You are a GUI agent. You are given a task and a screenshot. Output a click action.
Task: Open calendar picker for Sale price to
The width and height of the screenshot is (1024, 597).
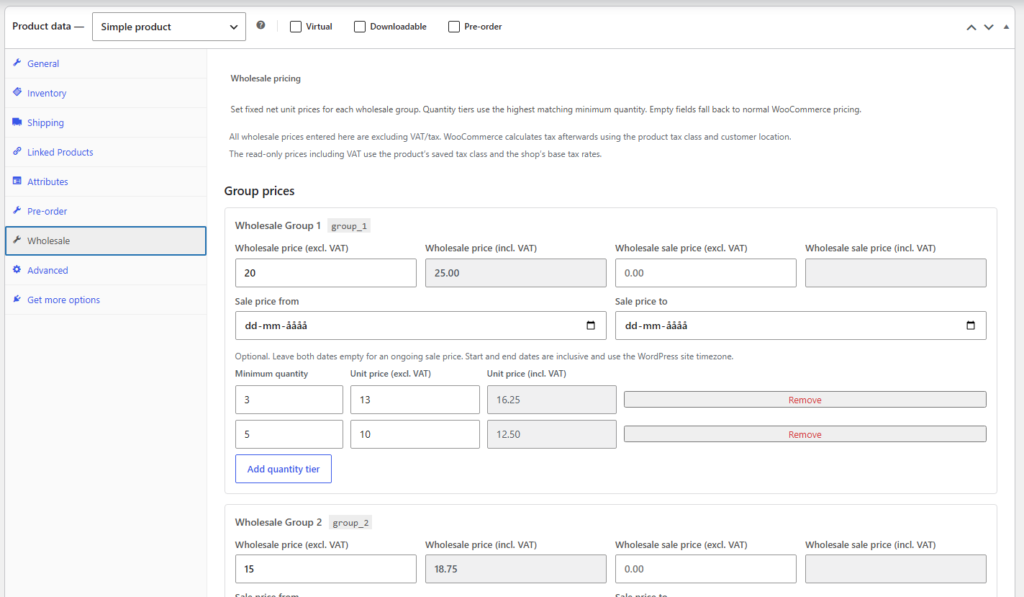point(970,325)
